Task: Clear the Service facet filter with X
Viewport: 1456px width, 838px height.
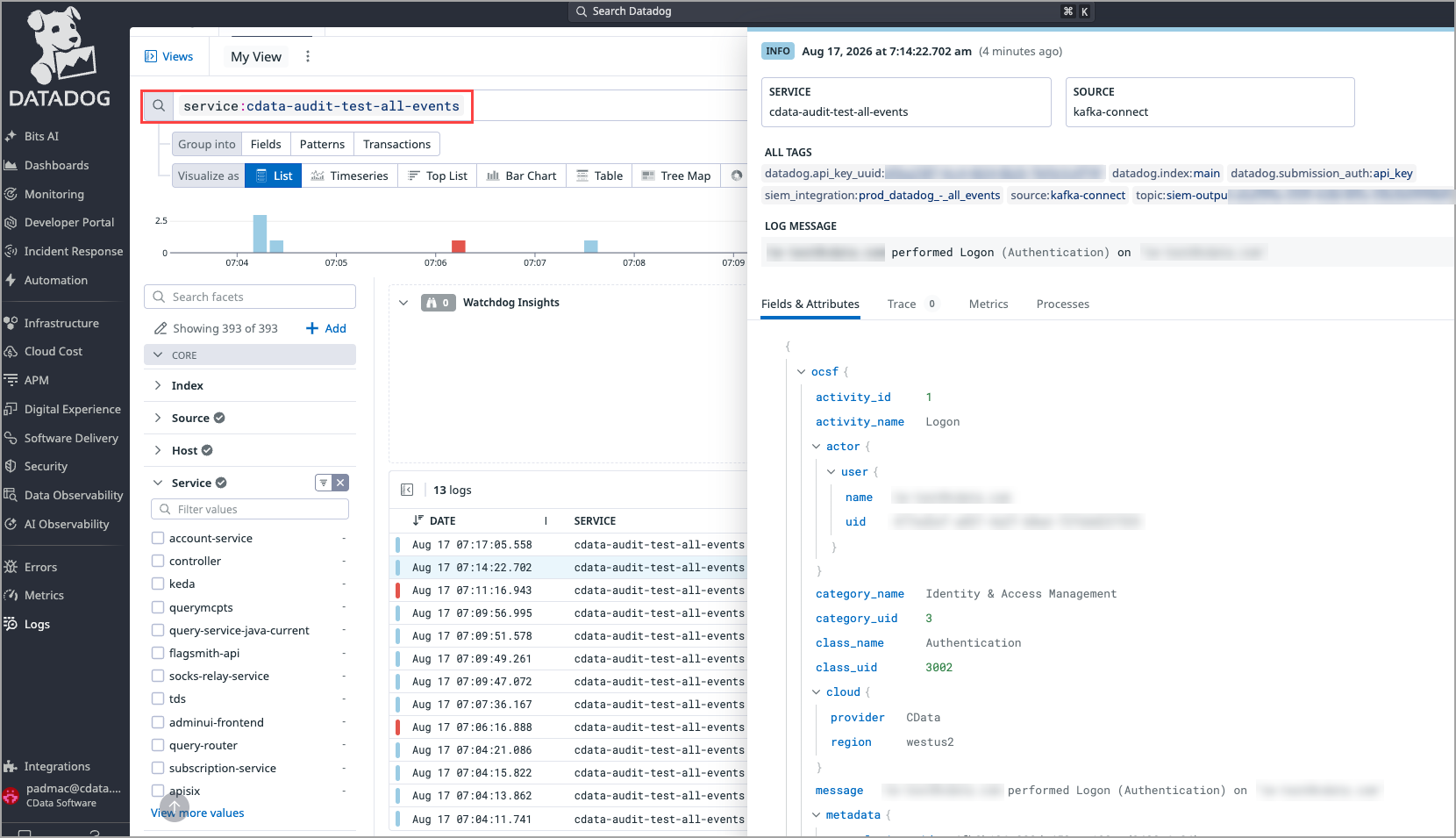Action: [x=340, y=483]
